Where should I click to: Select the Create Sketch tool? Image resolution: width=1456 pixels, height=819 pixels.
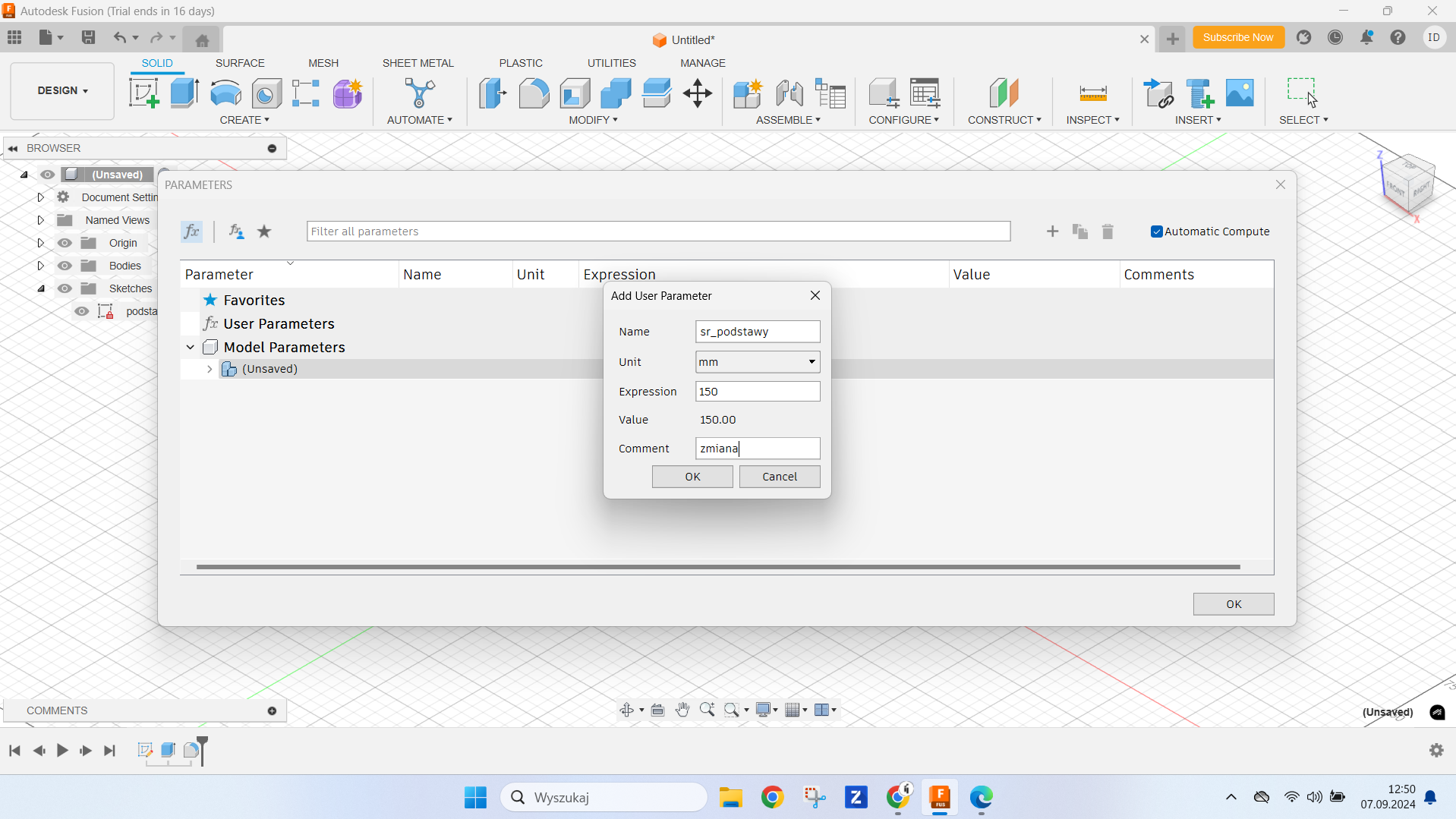click(143, 93)
